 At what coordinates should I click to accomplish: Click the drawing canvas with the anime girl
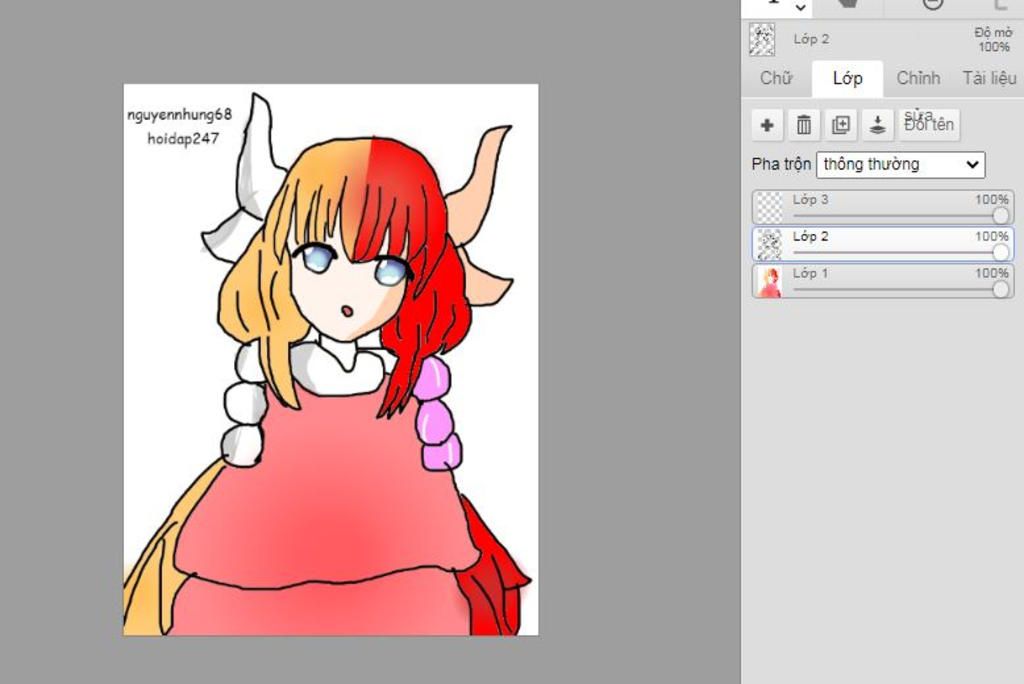331,359
